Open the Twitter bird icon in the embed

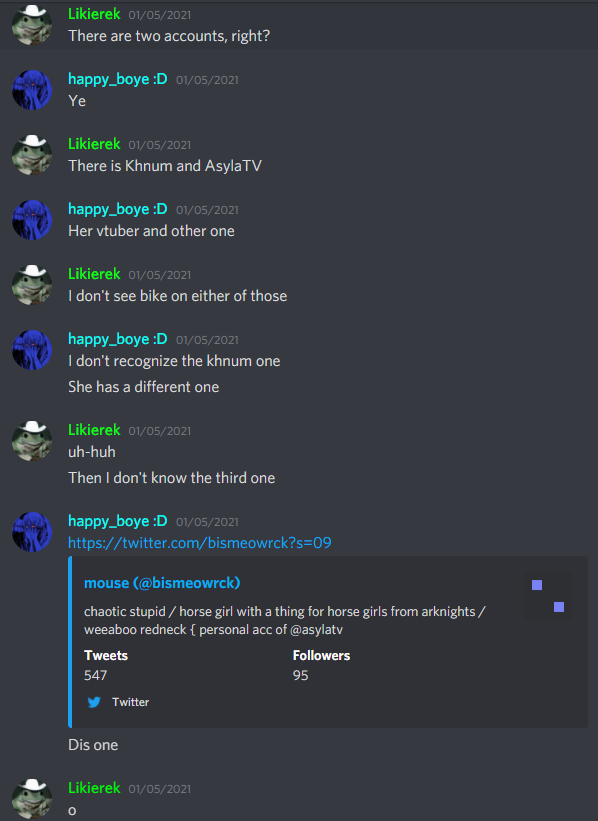(94, 702)
